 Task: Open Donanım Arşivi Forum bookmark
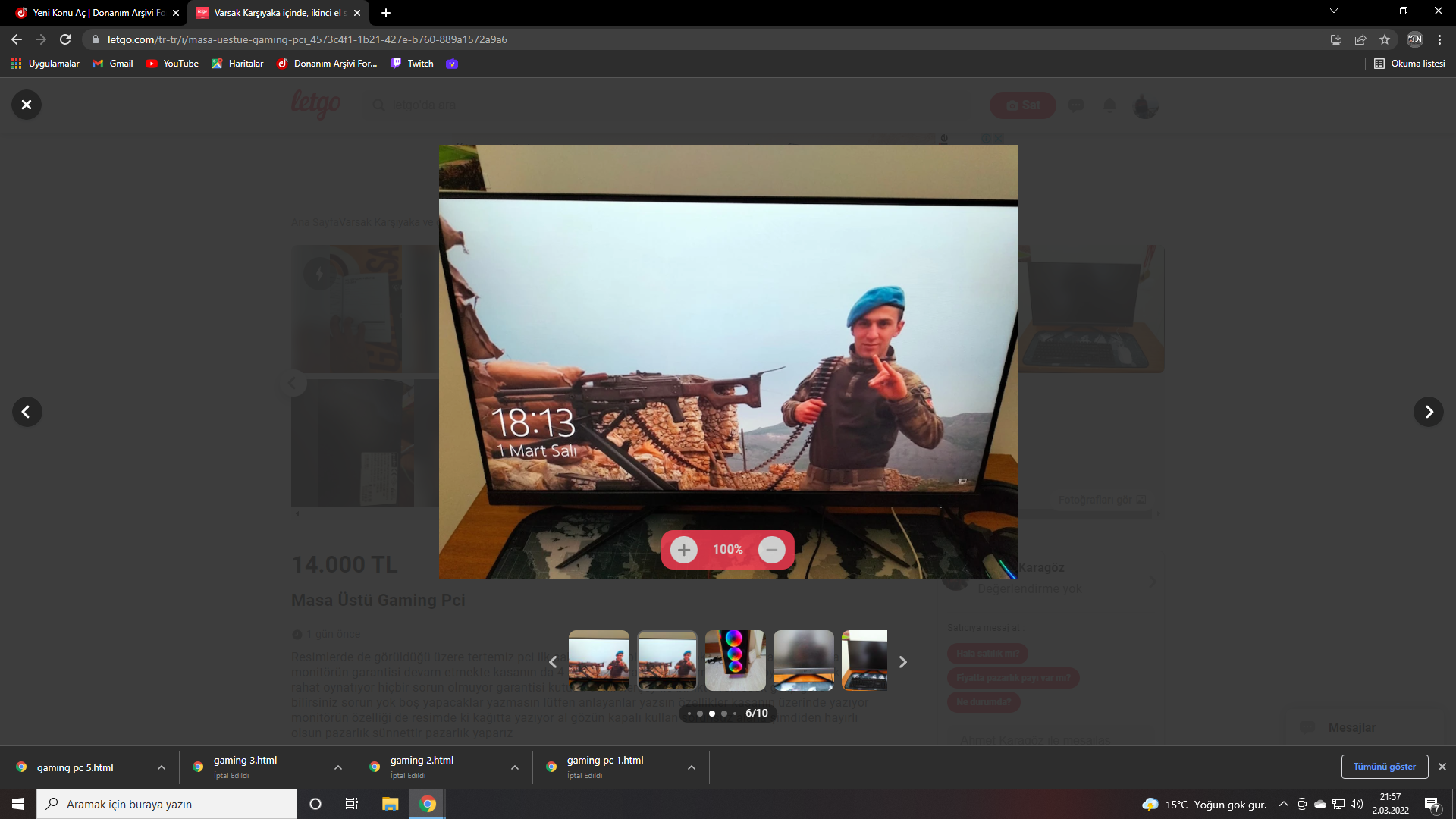tap(328, 64)
